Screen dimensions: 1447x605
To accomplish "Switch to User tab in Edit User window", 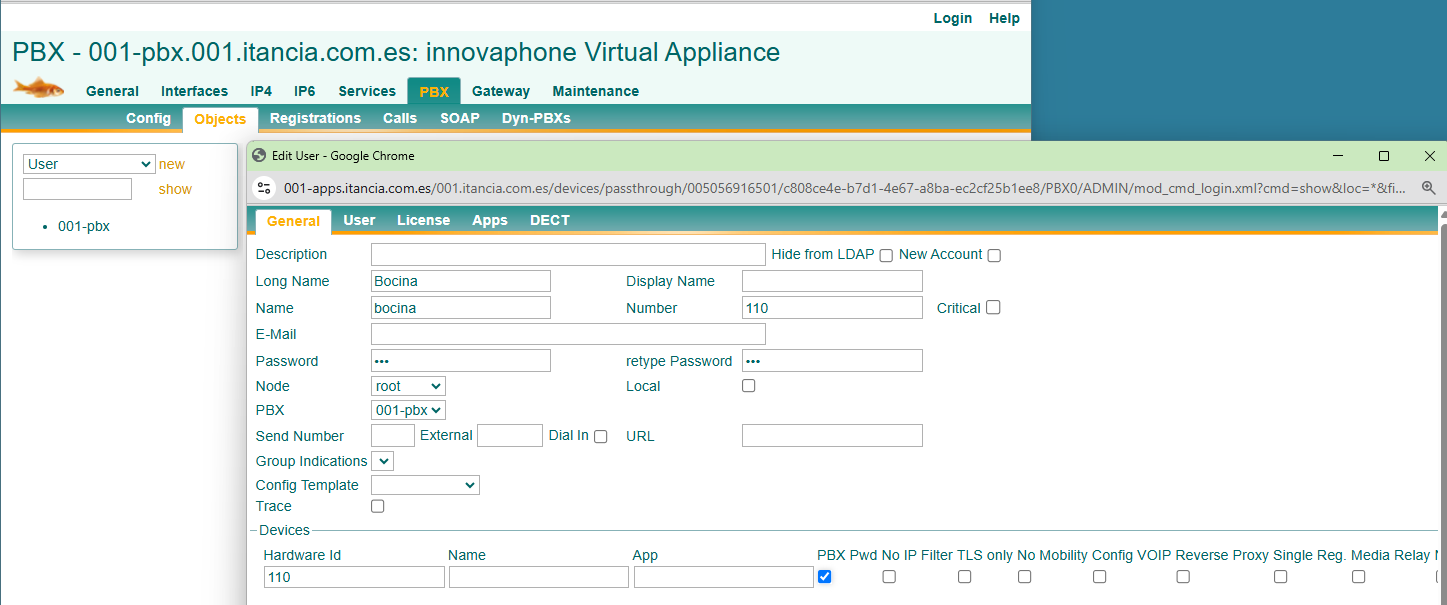I will click(x=359, y=220).
